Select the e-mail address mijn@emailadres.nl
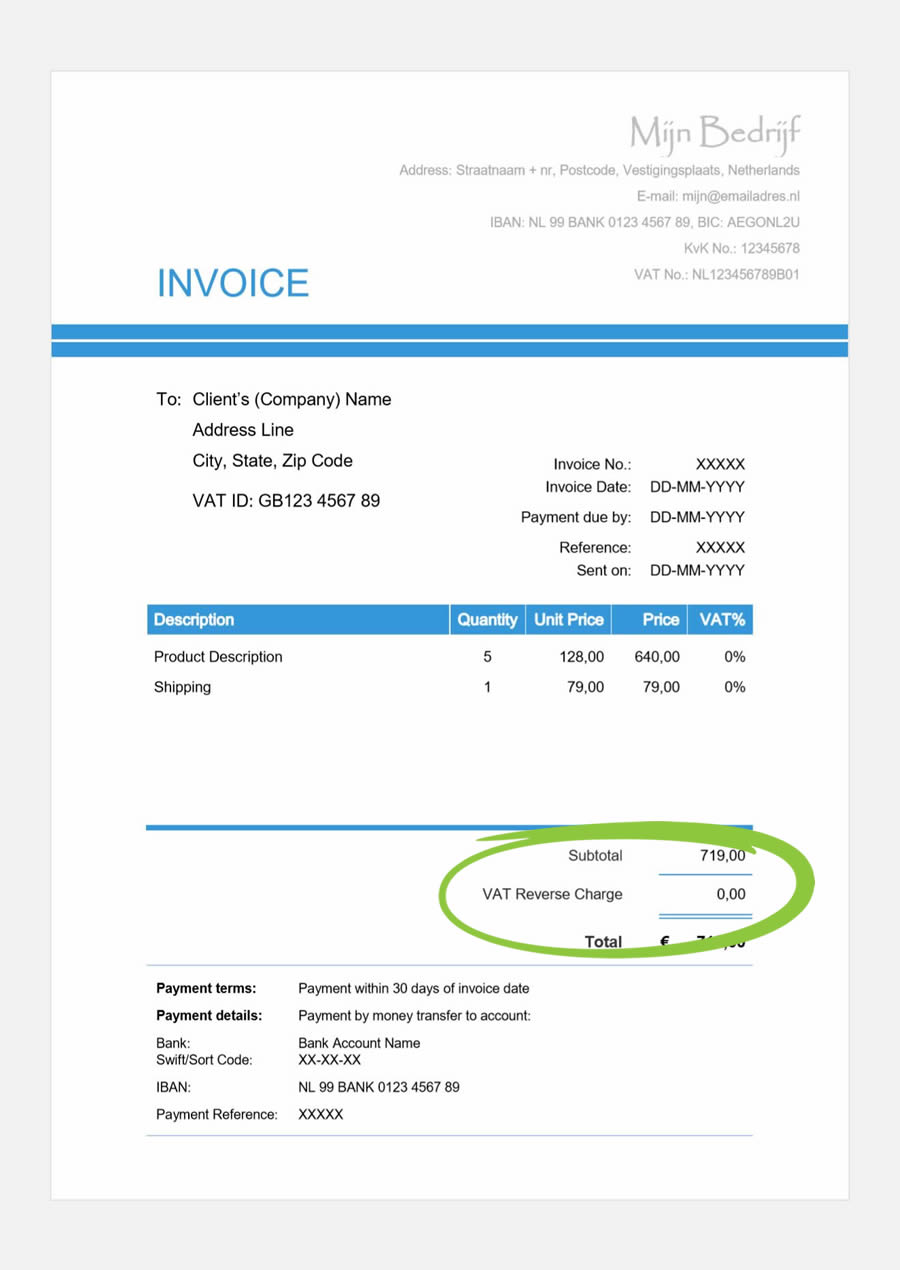Screen dimensions: 900x1270 [740, 196]
